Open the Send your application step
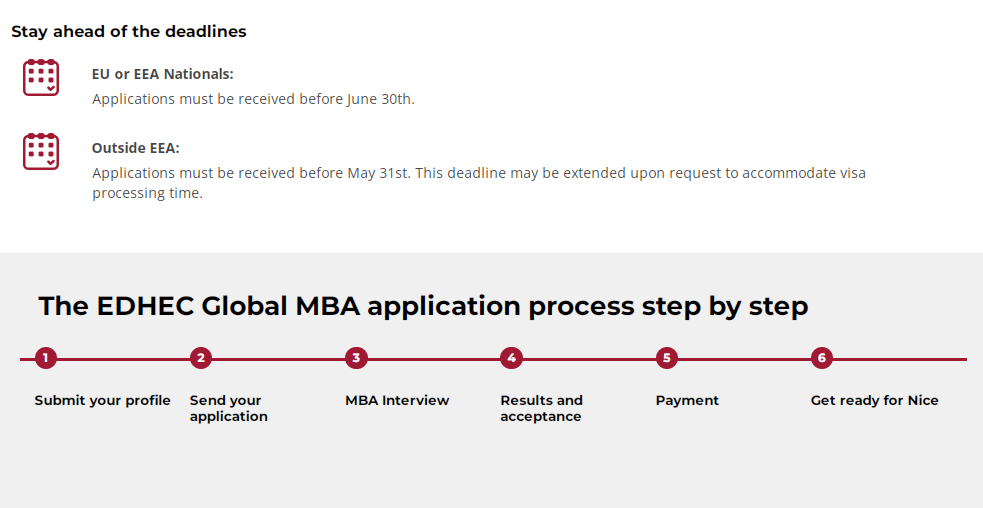Screen dimensions: 983x508 coord(228,408)
